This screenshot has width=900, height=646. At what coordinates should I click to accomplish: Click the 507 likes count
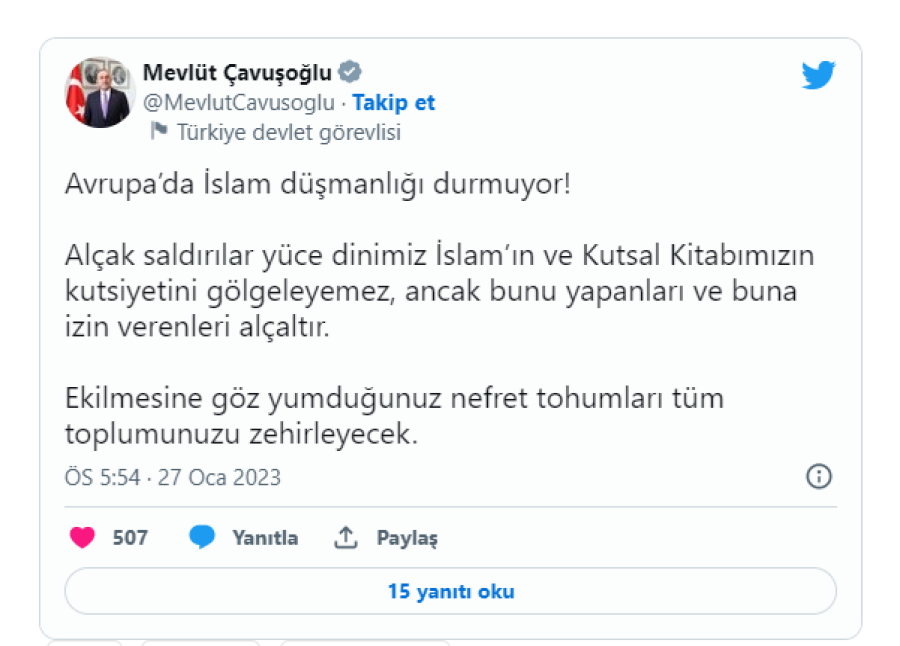coord(130,537)
